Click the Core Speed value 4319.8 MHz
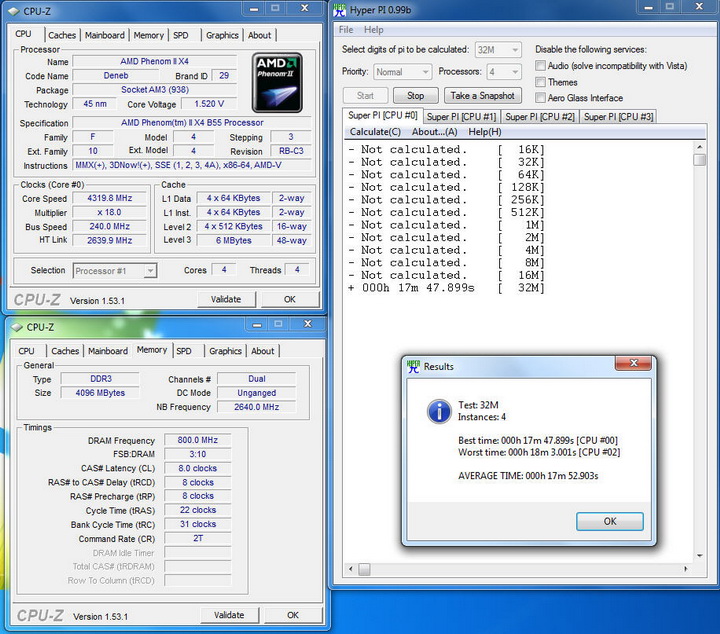720x634 pixels. click(110, 198)
